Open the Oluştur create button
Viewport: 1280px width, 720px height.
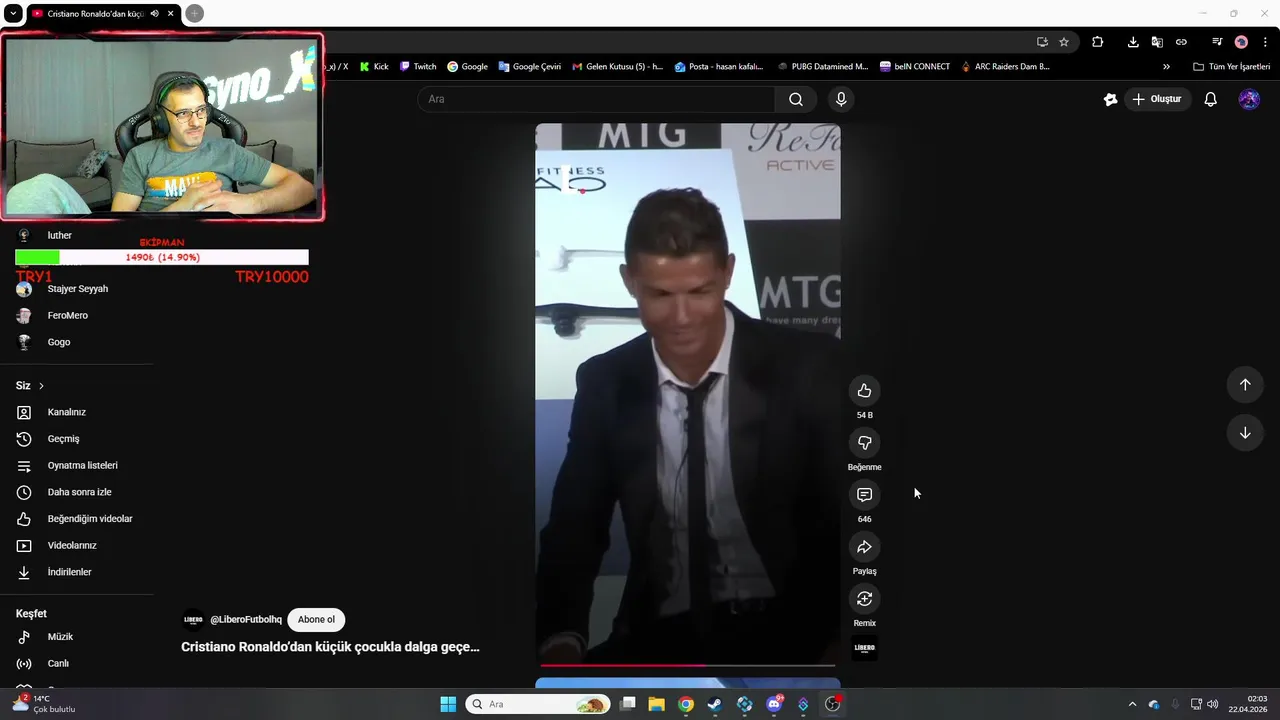[1157, 99]
